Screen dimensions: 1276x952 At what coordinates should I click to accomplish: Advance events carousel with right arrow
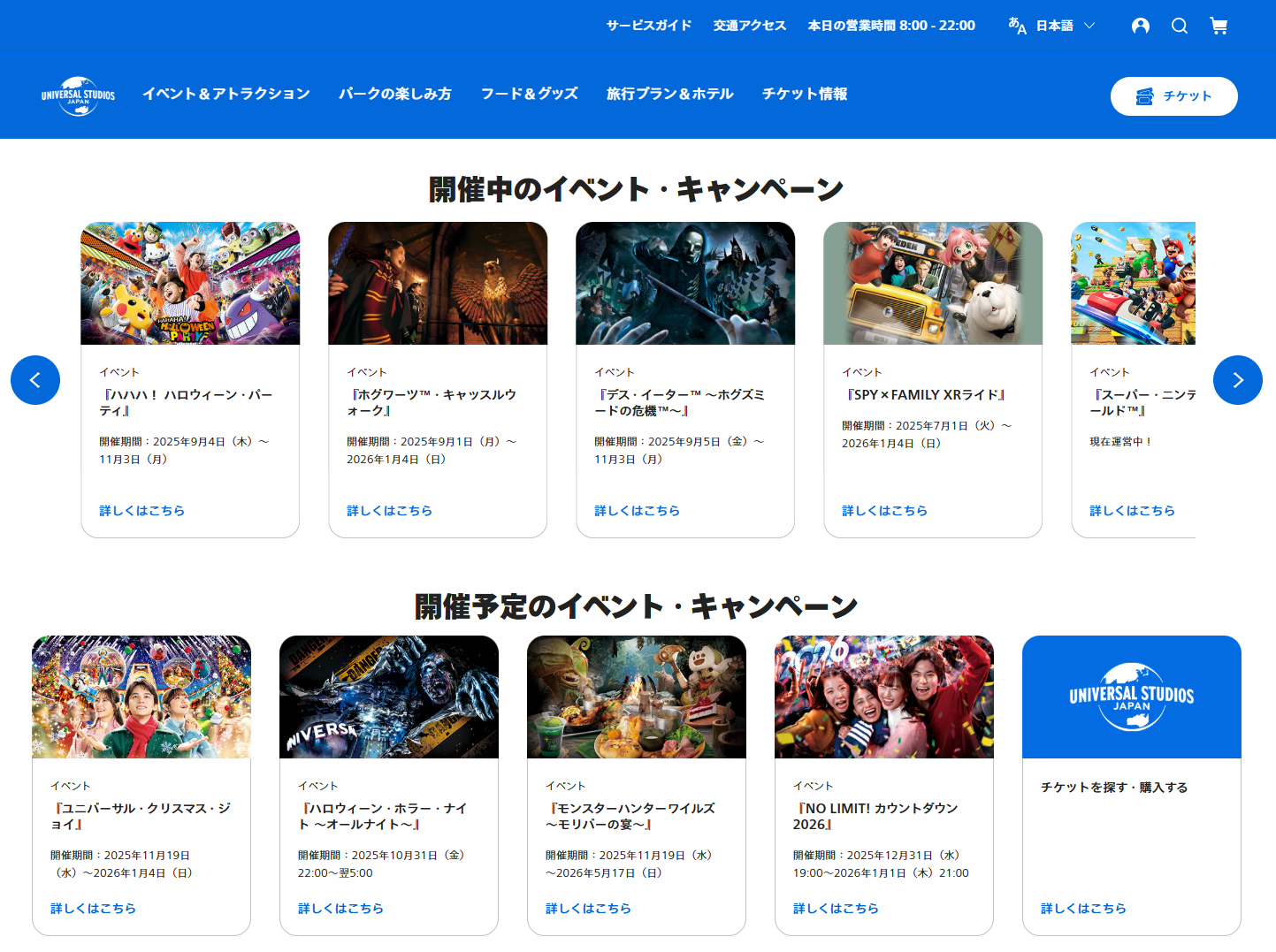coord(1237,380)
